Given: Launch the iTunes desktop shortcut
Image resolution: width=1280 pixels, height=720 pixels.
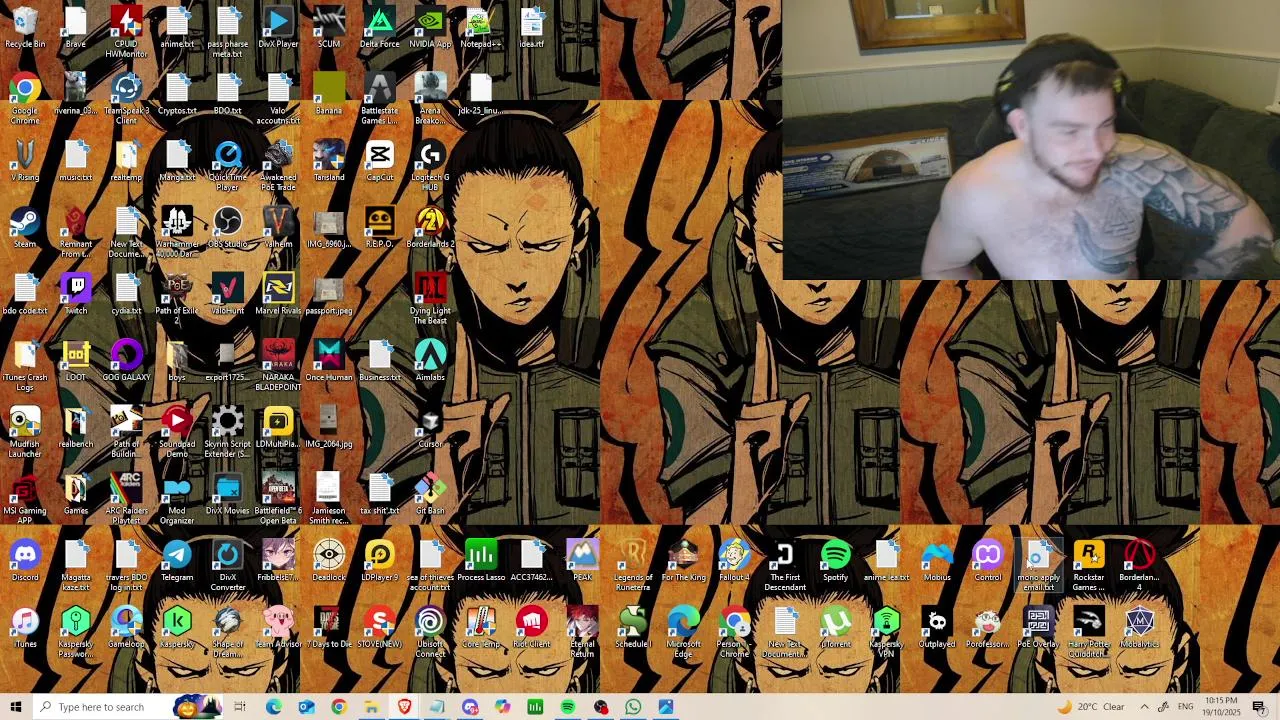Looking at the screenshot, I should (25, 627).
